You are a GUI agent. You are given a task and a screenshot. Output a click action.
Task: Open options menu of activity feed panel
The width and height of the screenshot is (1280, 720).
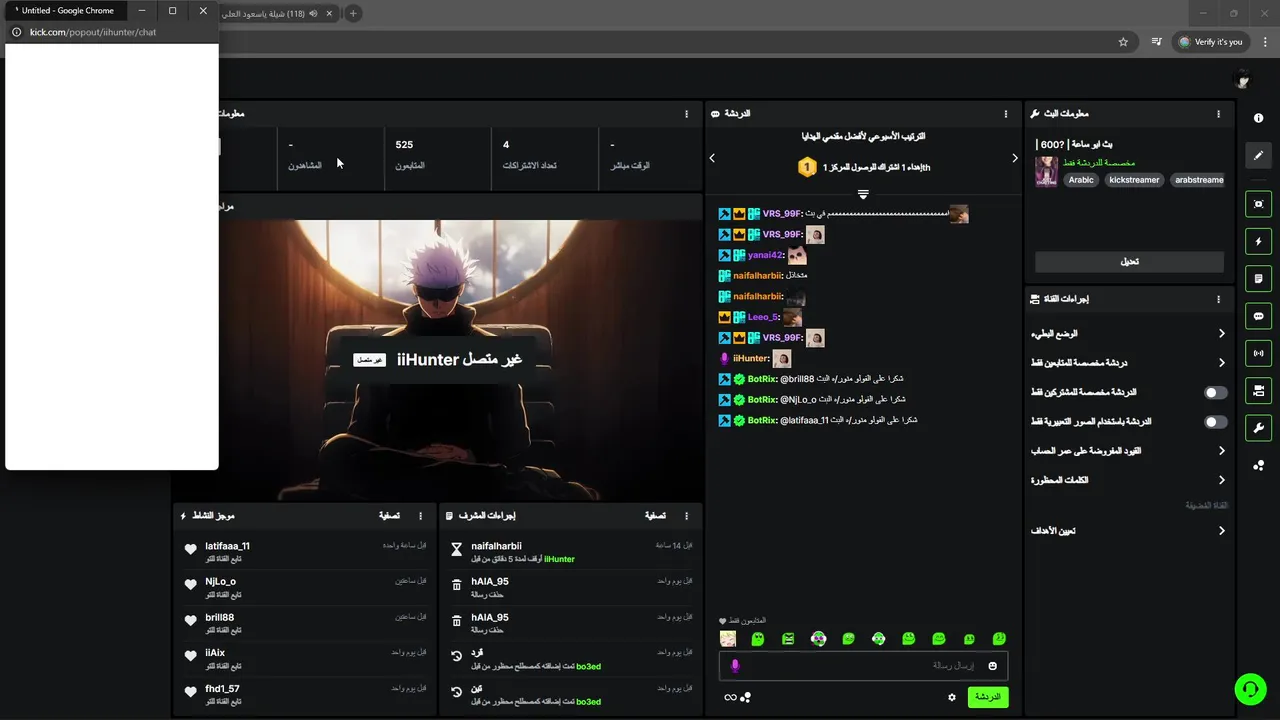[x=420, y=516]
